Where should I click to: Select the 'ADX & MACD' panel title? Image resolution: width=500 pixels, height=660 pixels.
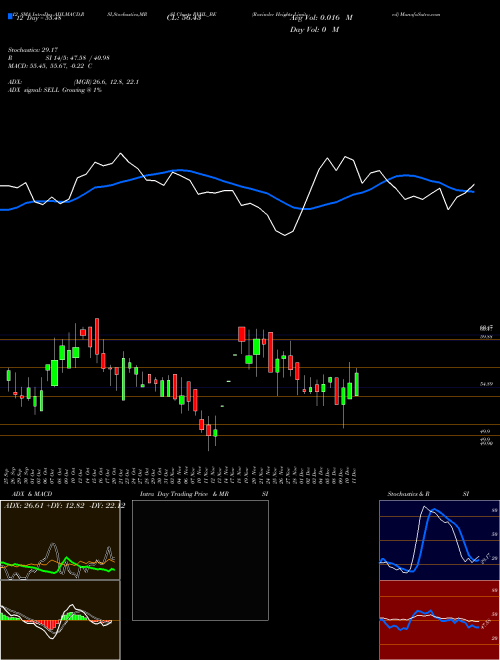[32, 494]
